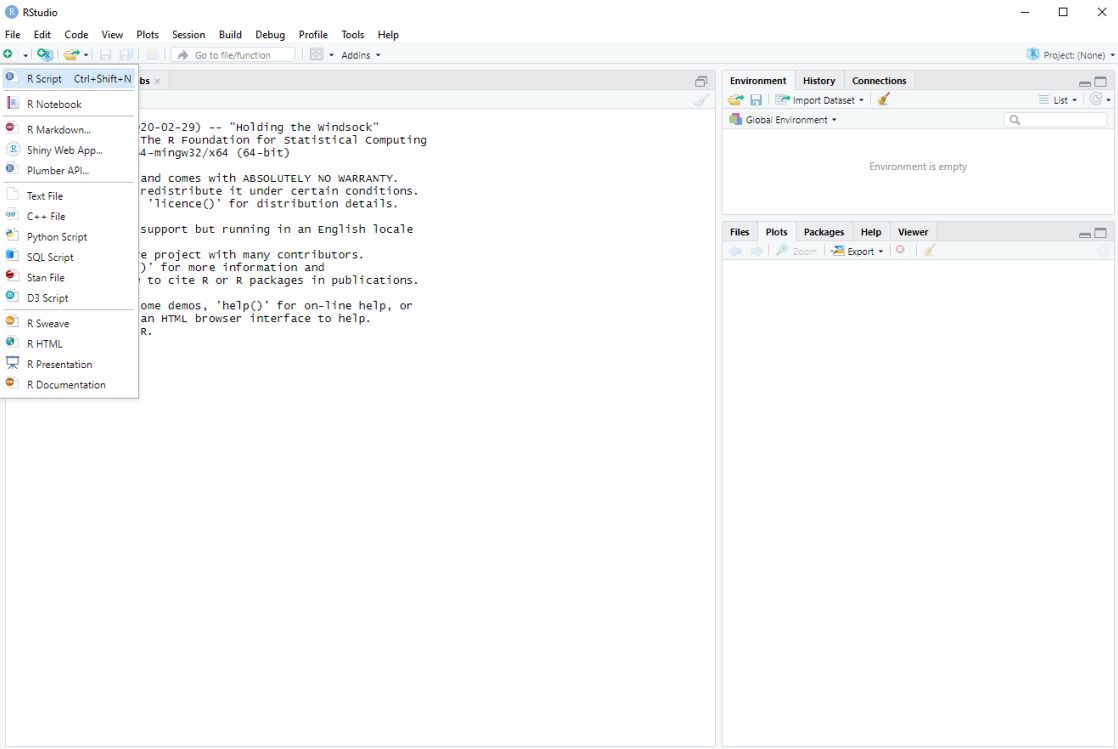Click the console pane restore window icon

701,81
